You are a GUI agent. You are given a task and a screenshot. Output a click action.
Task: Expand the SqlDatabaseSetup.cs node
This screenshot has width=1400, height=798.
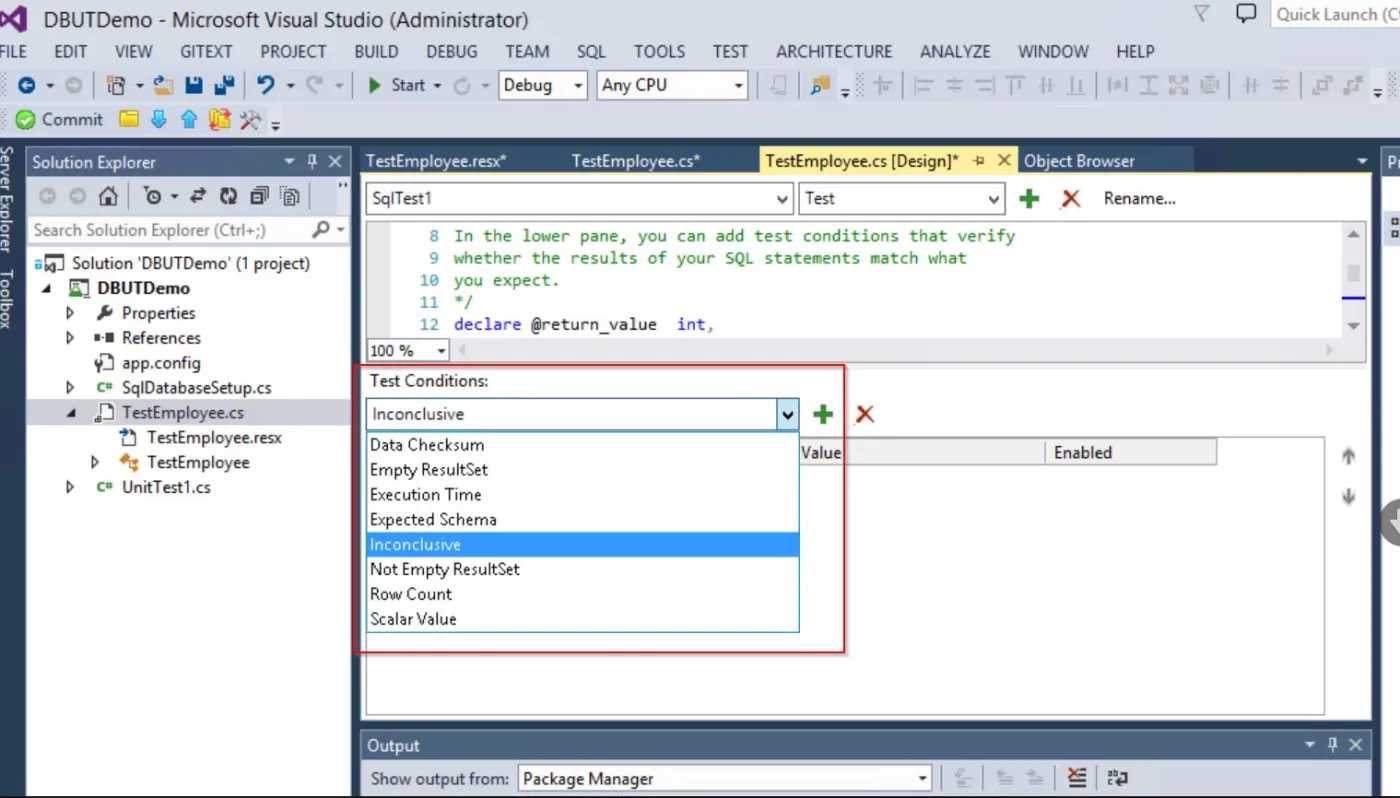(70, 388)
